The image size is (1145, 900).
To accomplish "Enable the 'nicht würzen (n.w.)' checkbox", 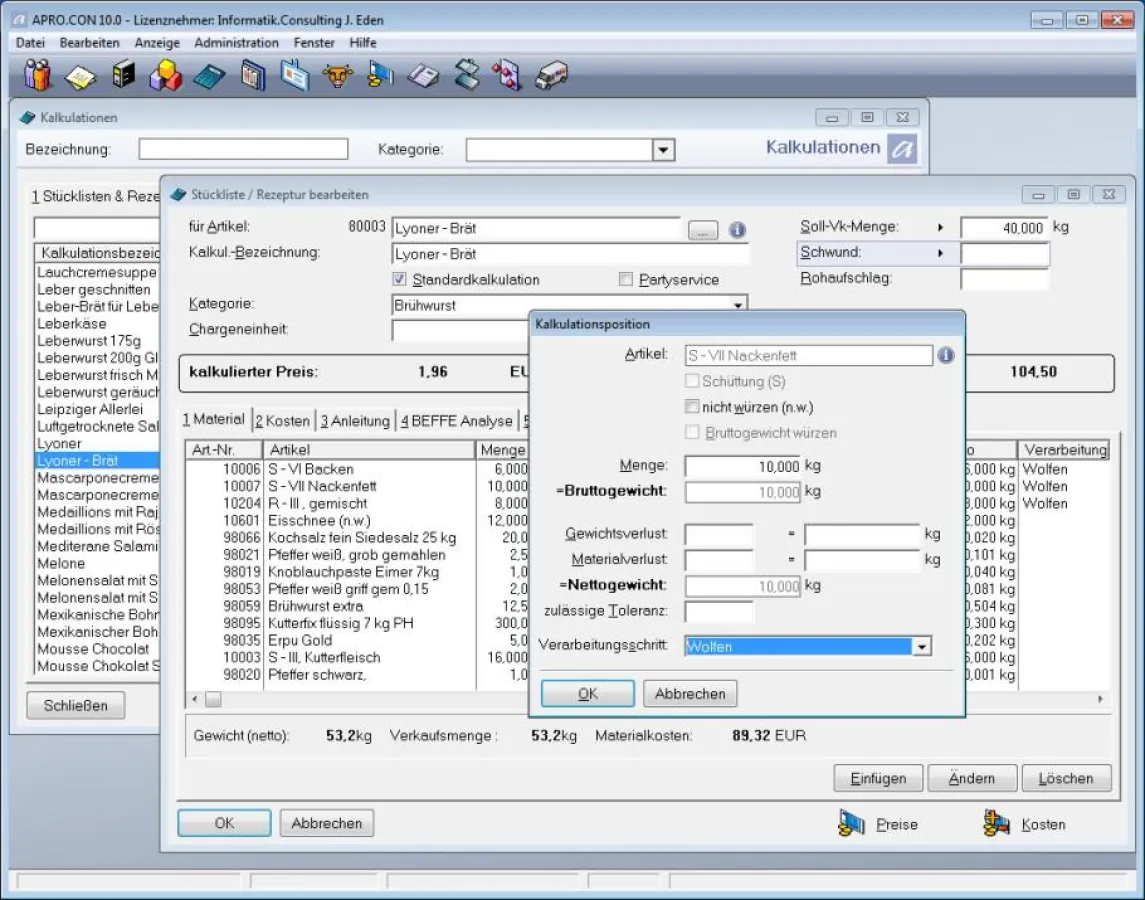I will [x=692, y=407].
